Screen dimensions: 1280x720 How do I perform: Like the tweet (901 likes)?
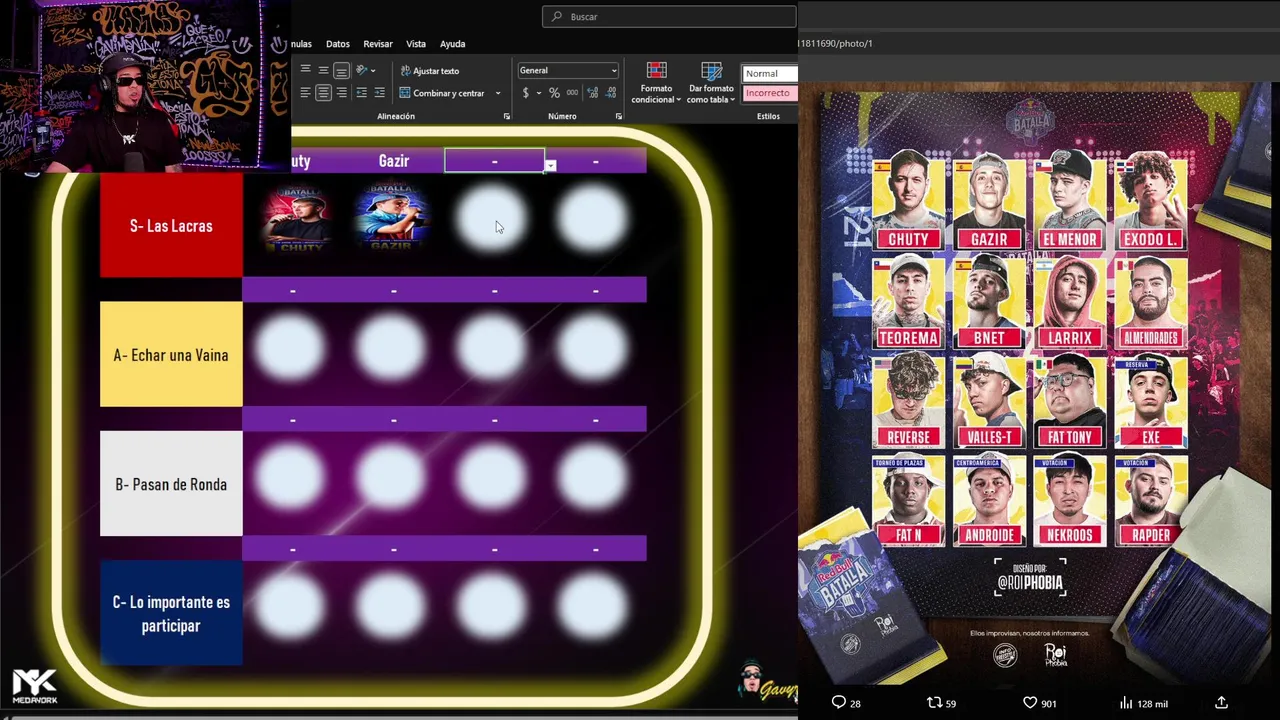coord(1039,703)
